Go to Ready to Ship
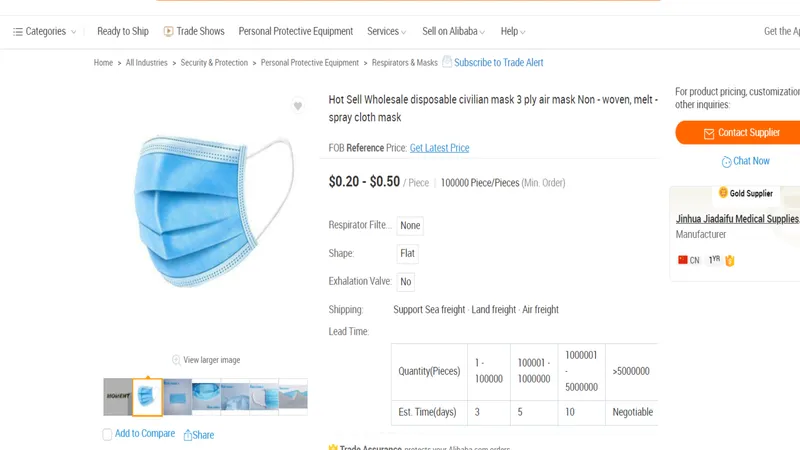800x450 pixels. click(123, 31)
